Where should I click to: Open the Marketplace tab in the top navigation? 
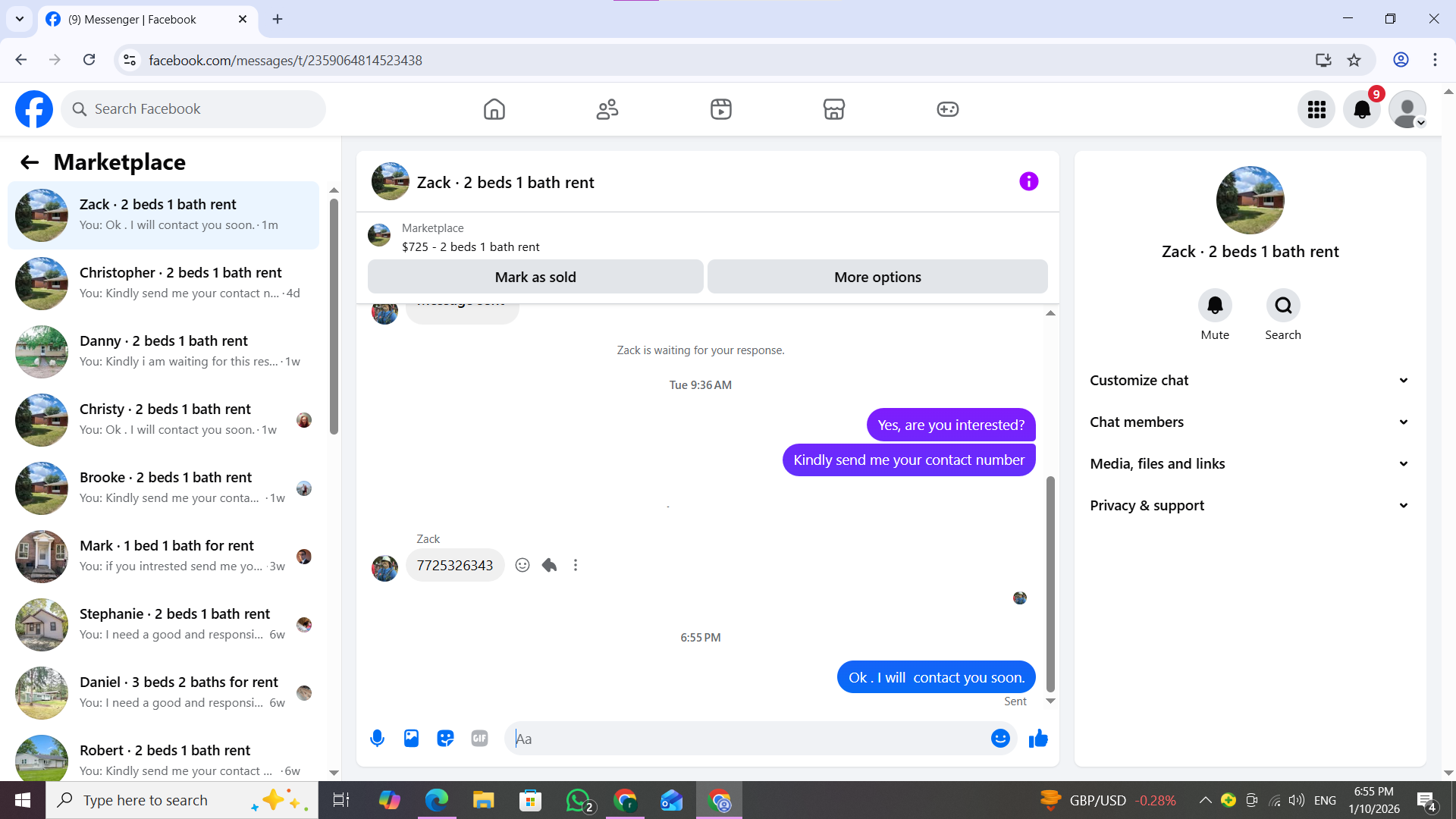[834, 109]
